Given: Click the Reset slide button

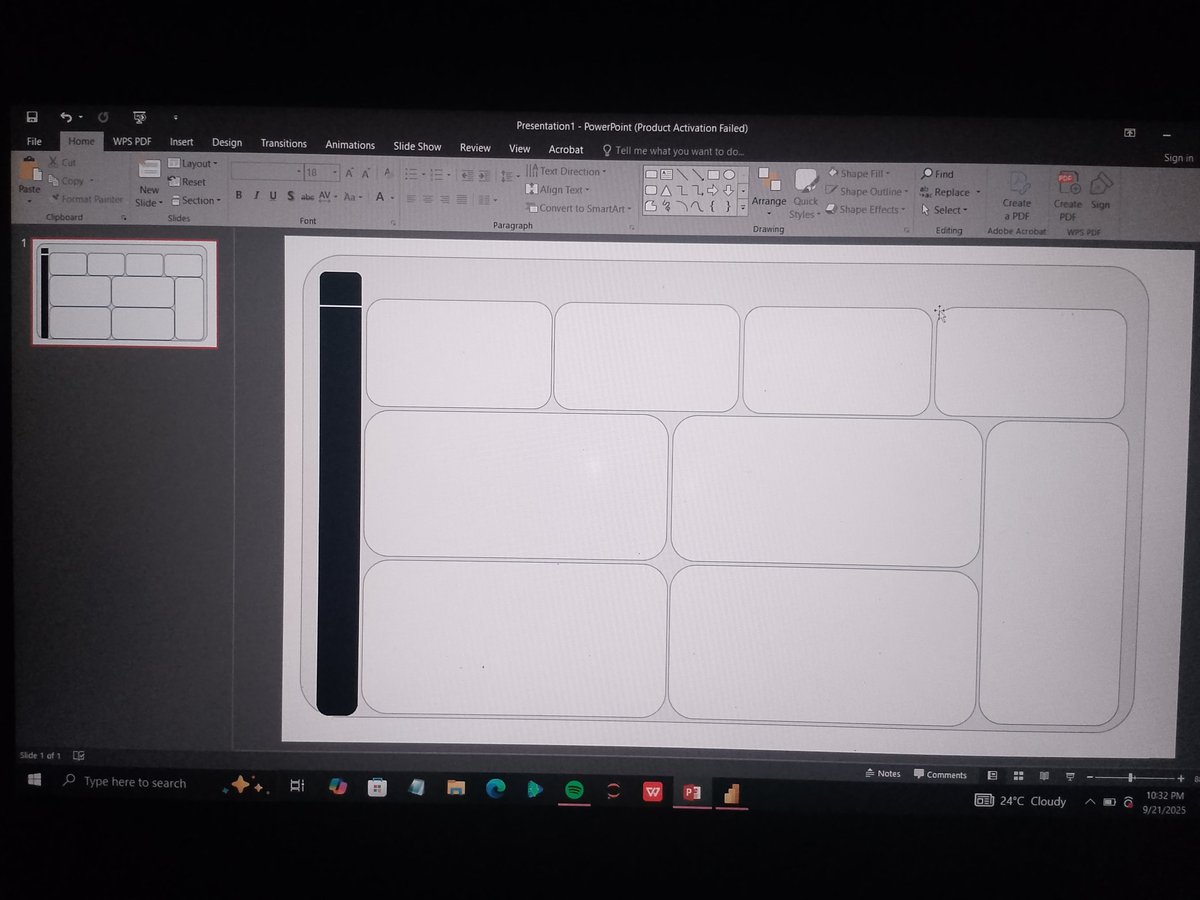Looking at the screenshot, I should click(187, 182).
